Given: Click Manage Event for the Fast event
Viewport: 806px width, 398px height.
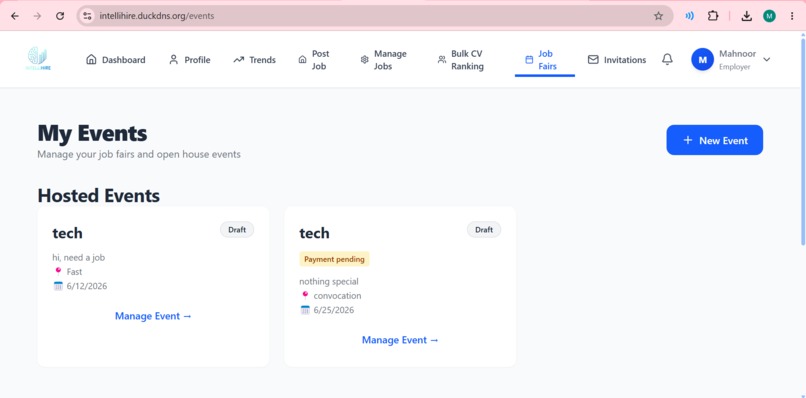Looking at the screenshot, I should point(153,316).
